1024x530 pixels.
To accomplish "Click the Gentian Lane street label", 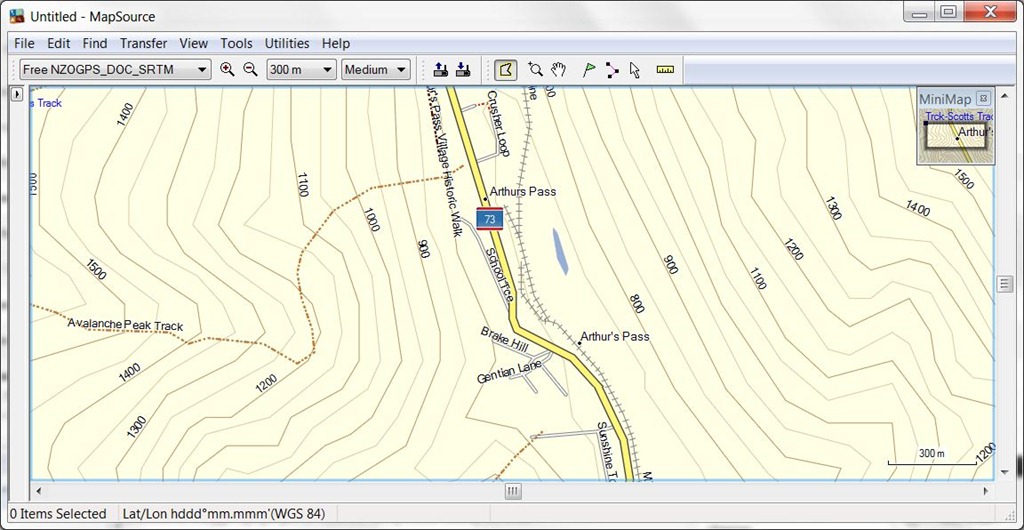I will click(509, 372).
